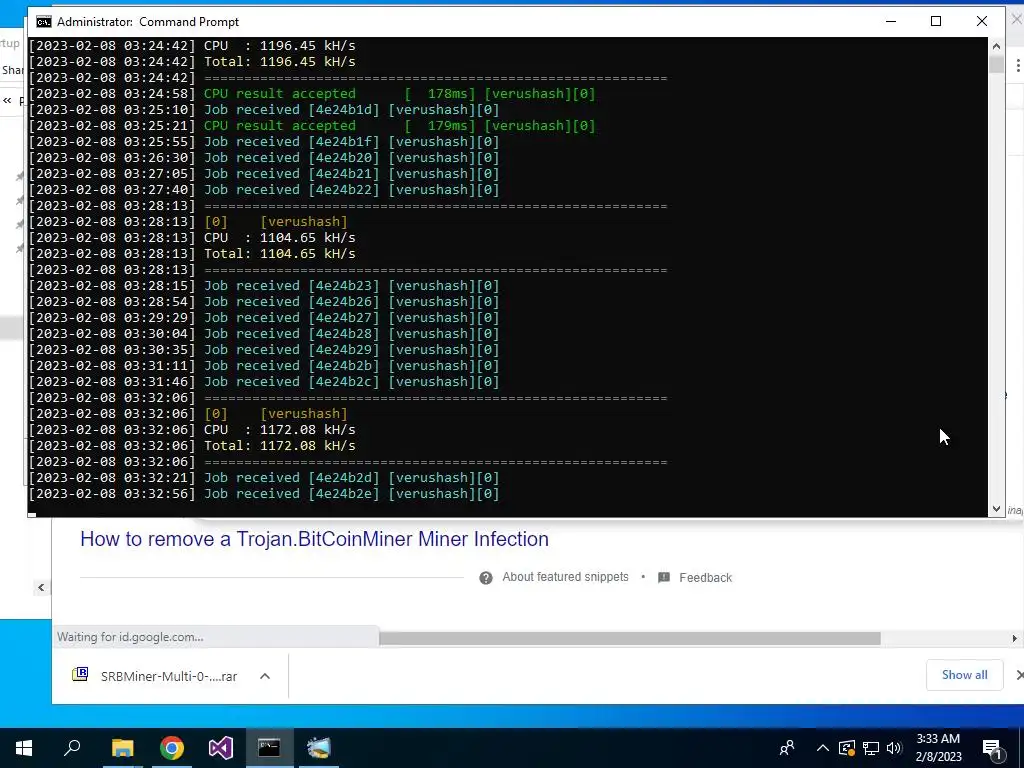Open the Windows Start menu
This screenshot has height=768, width=1024.
[24, 748]
